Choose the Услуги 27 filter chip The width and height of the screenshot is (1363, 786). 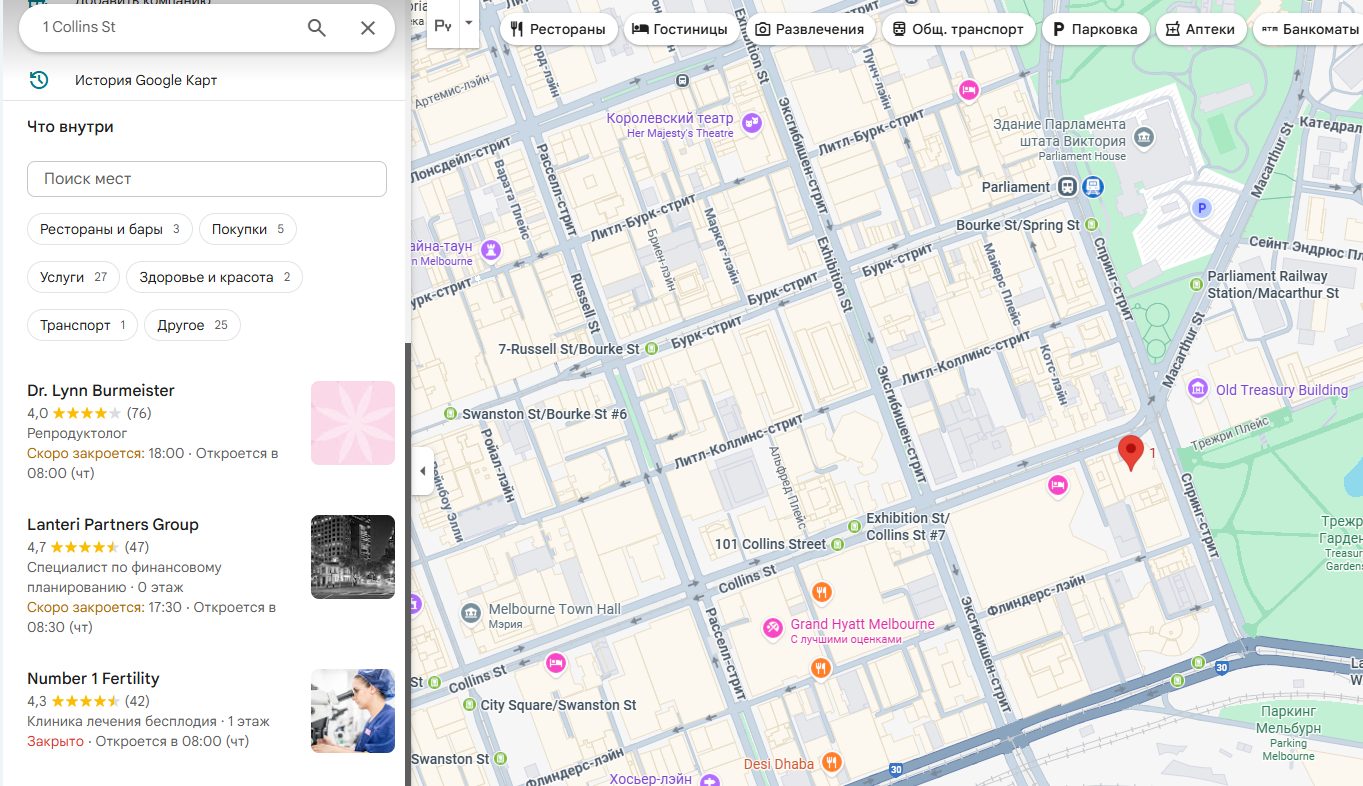73,277
